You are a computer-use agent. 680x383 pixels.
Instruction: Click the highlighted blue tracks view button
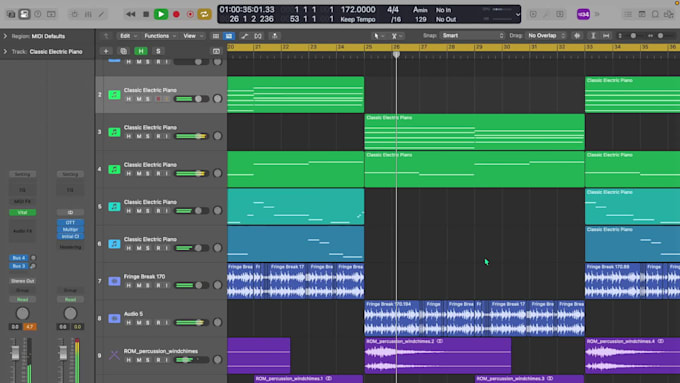(x=229, y=36)
